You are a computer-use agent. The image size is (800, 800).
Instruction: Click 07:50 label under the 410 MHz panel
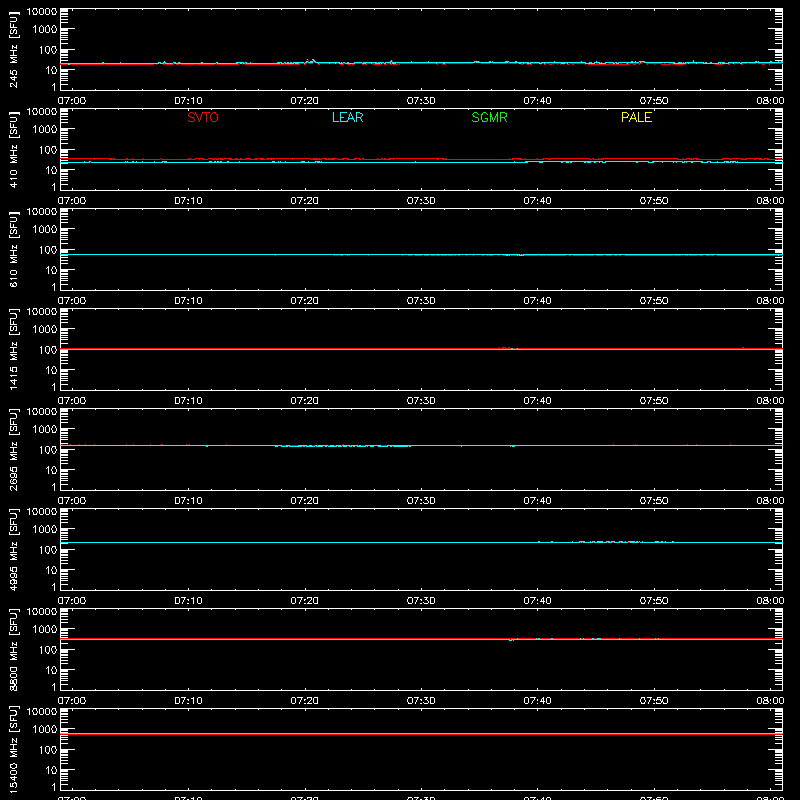(654, 201)
